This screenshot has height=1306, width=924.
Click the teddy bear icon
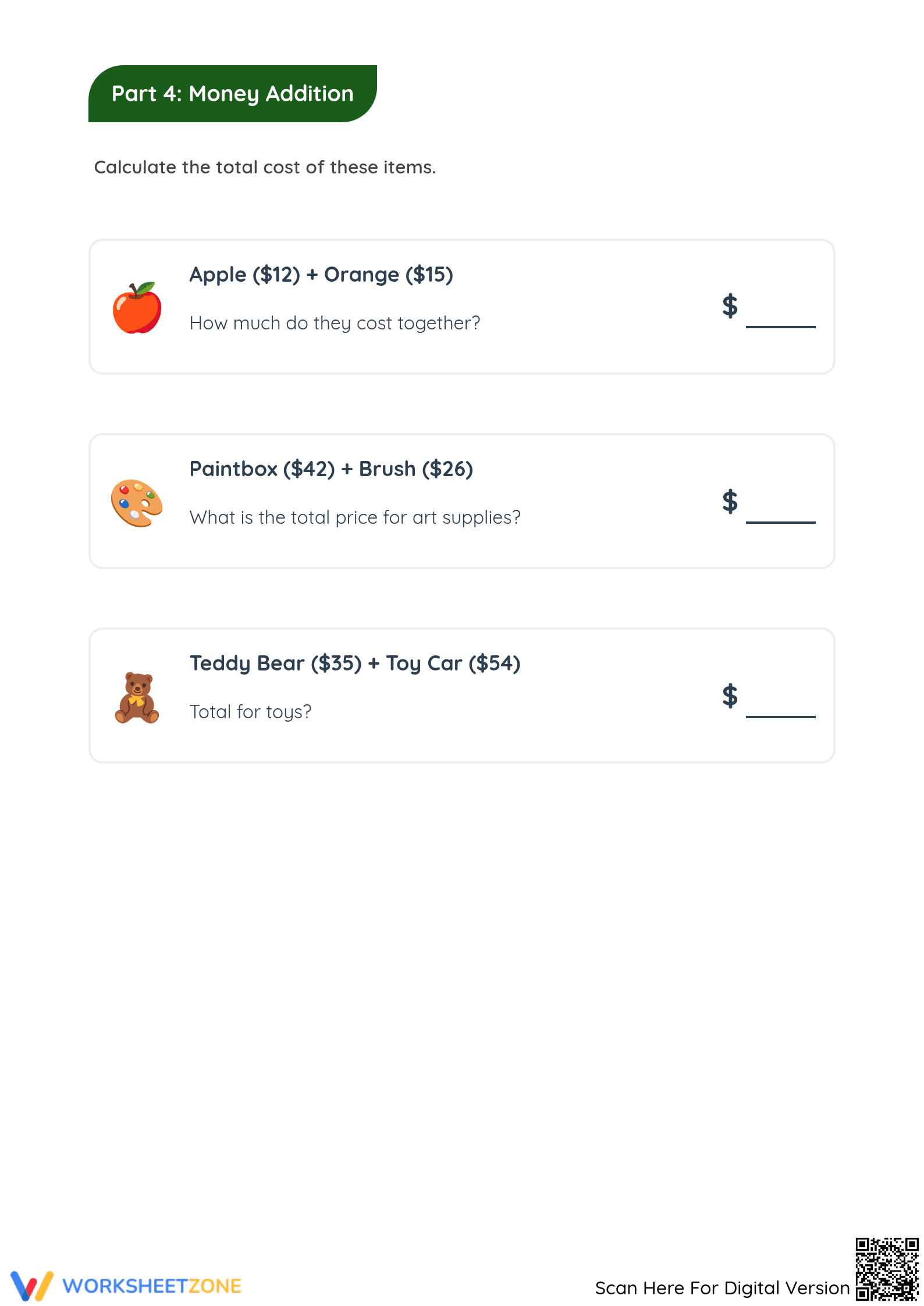(x=137, y=698)
